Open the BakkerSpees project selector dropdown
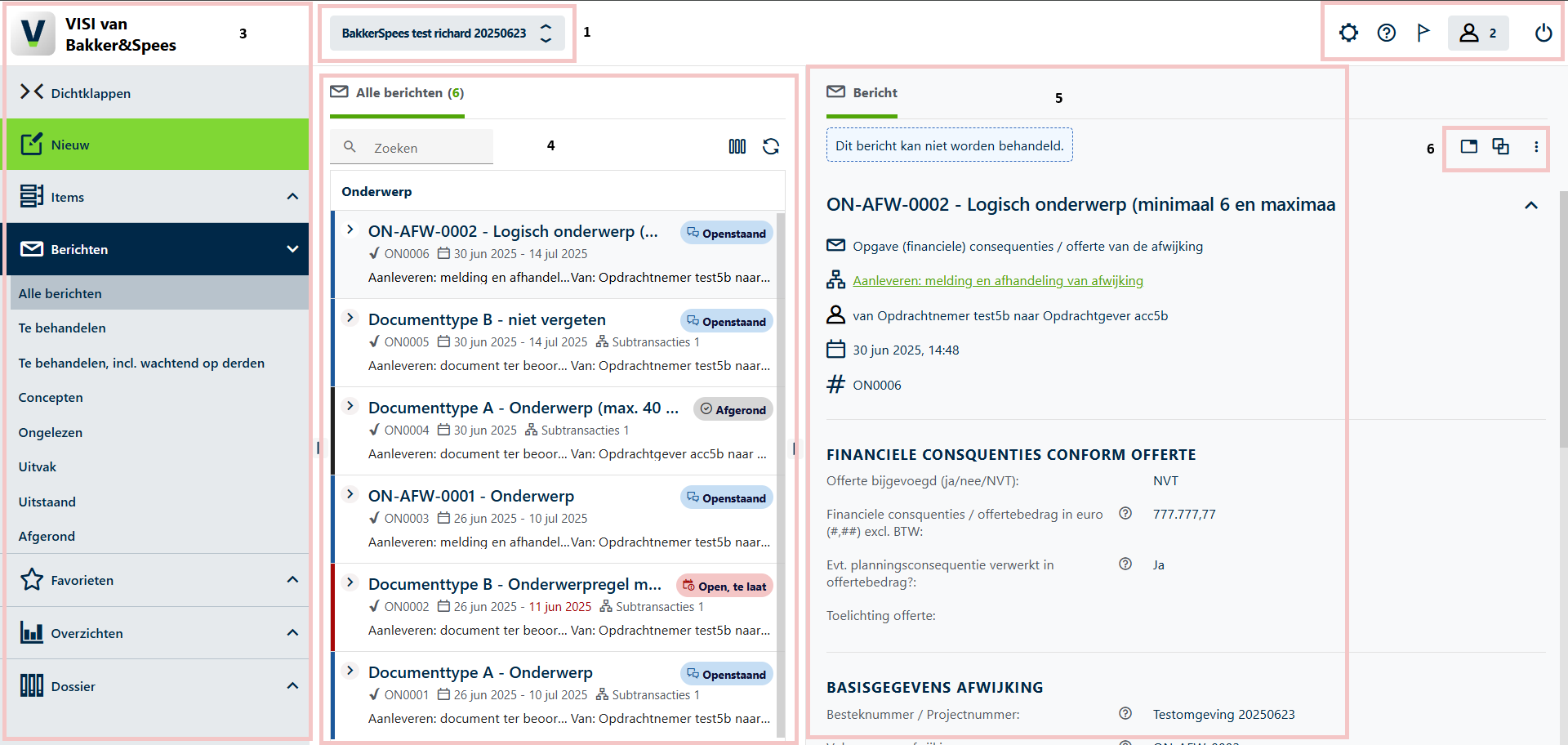This screenshot has height=745, width=1568. [447, 33]
